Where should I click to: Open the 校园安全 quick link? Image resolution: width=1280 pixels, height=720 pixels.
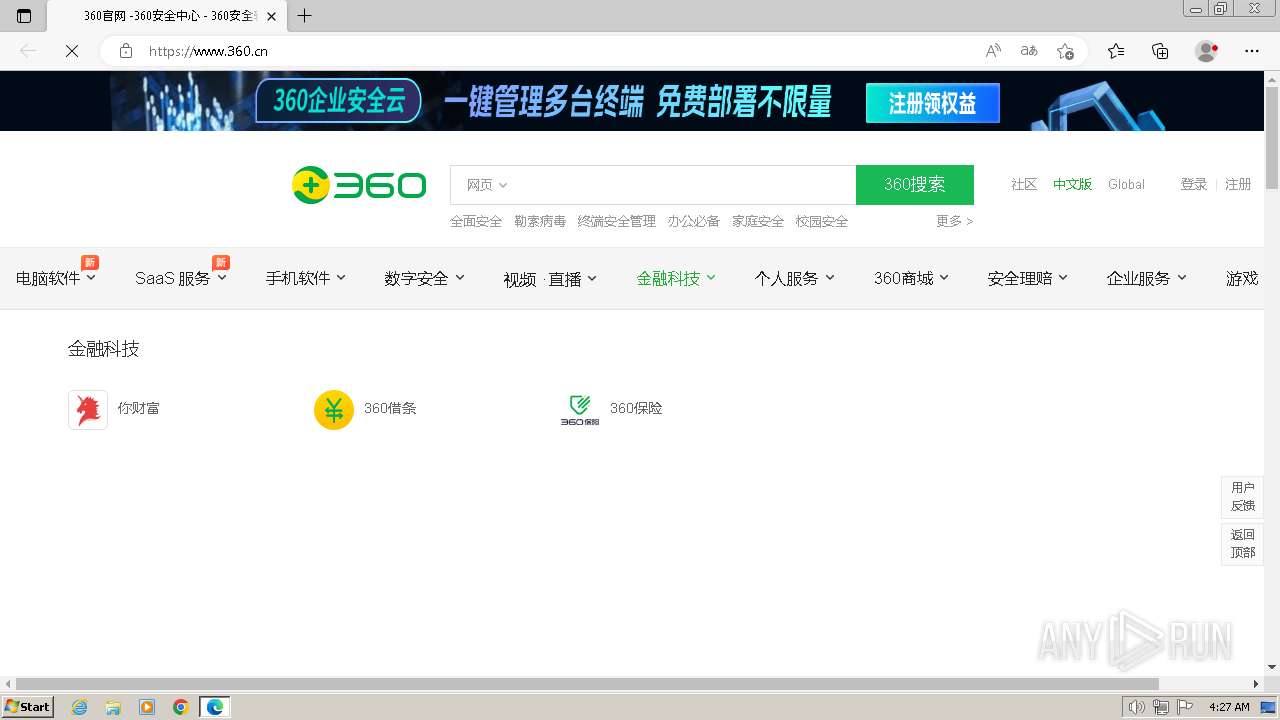coord(822,221)
